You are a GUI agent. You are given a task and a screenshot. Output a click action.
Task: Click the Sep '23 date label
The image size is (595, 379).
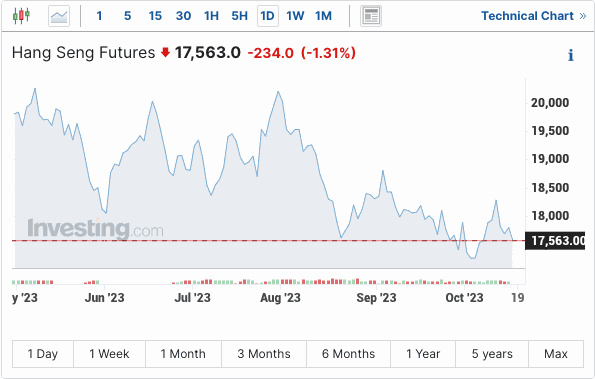pyautogui.click(x=376, y=298)
